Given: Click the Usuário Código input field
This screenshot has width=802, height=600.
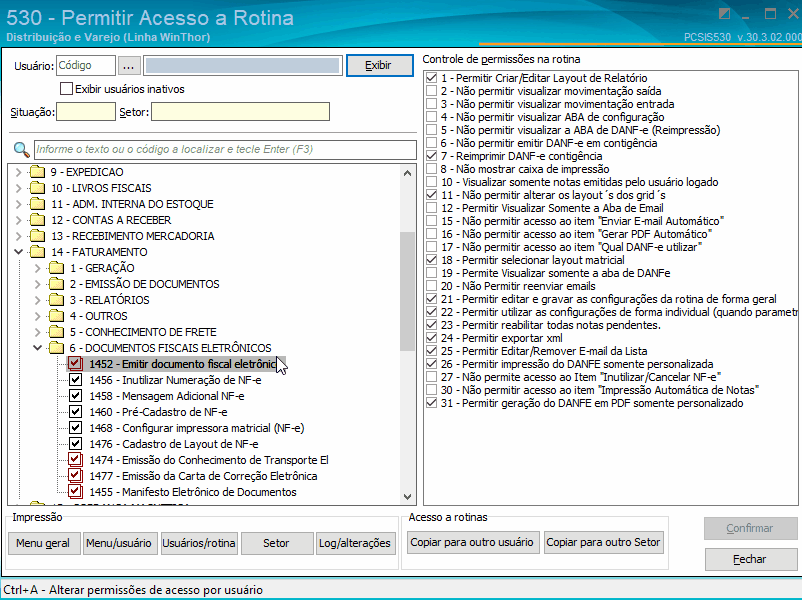Looking at the screenshot, I should (86, 65).
